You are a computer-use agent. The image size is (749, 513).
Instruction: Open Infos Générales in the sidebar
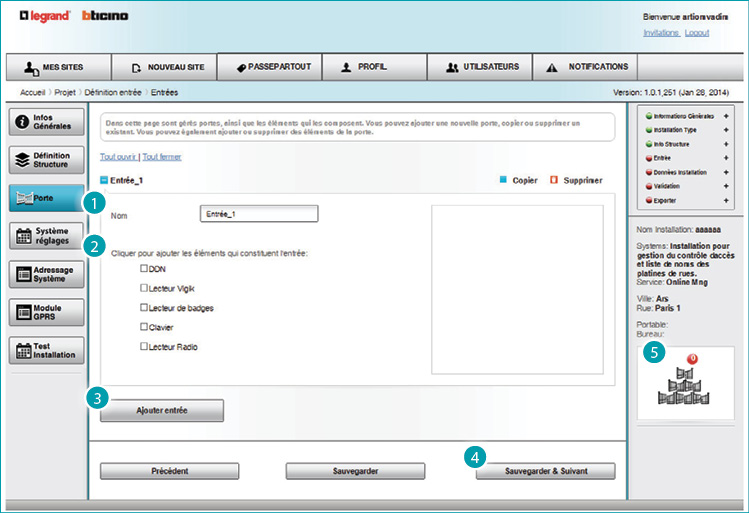46,122
